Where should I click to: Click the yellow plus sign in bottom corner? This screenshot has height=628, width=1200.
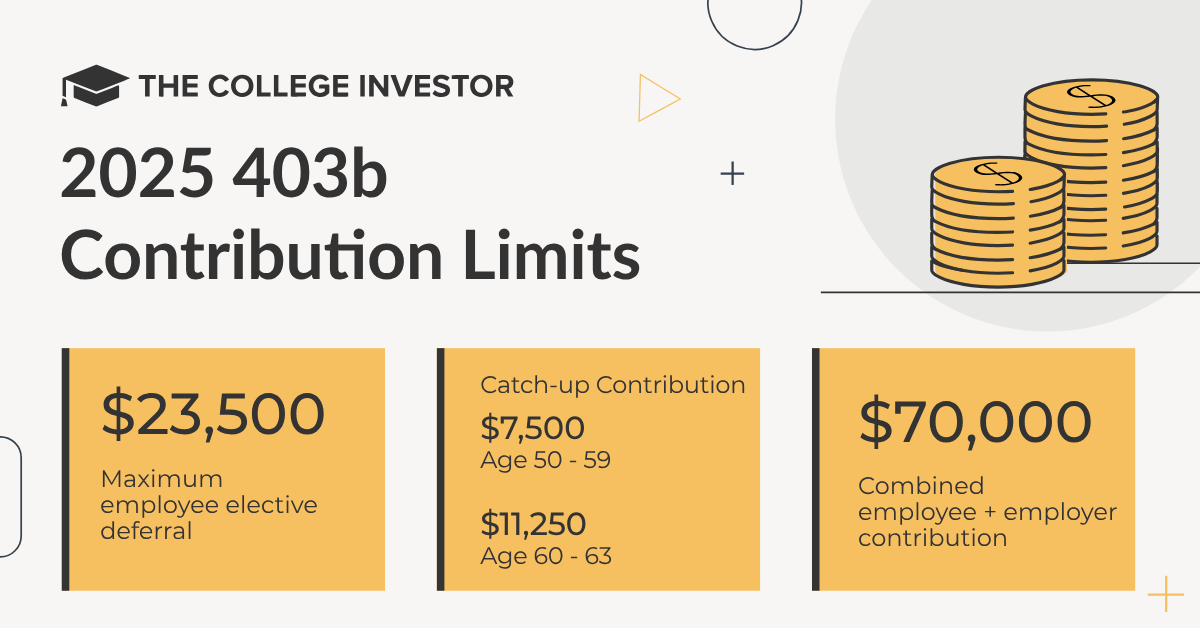[x=1165, y=593]
